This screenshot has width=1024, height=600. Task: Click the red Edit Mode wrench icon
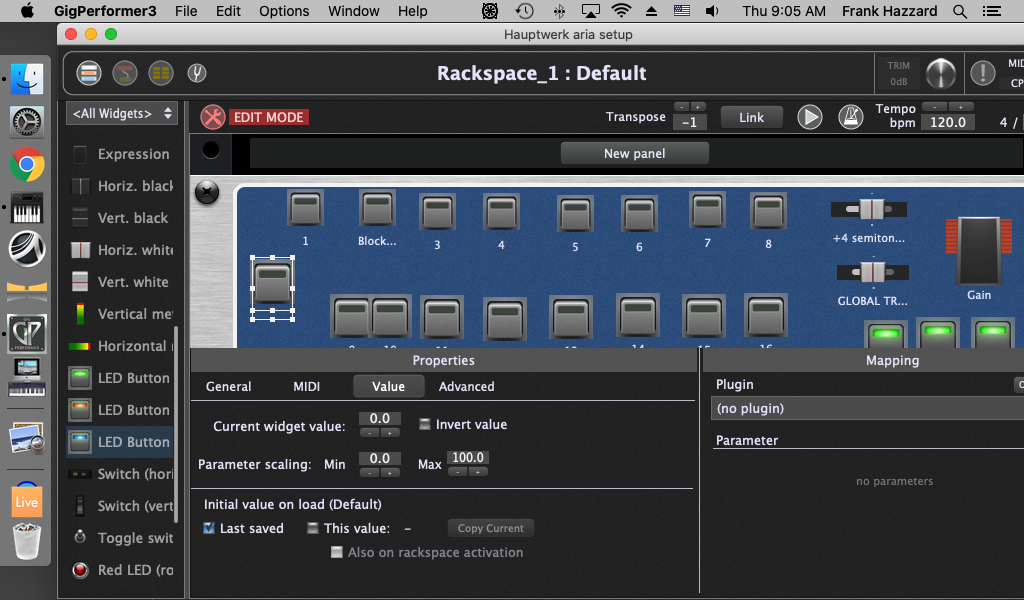[x=212, y=118]
